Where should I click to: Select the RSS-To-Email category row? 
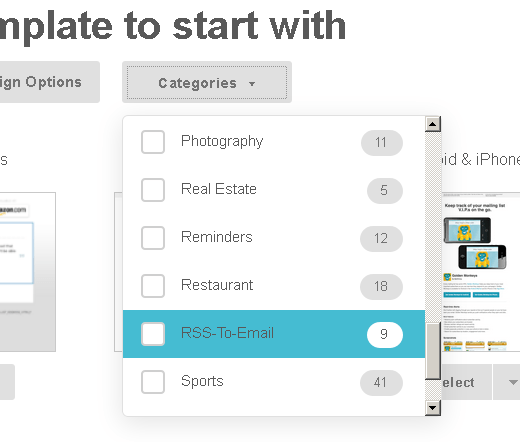tap(274, 334)
